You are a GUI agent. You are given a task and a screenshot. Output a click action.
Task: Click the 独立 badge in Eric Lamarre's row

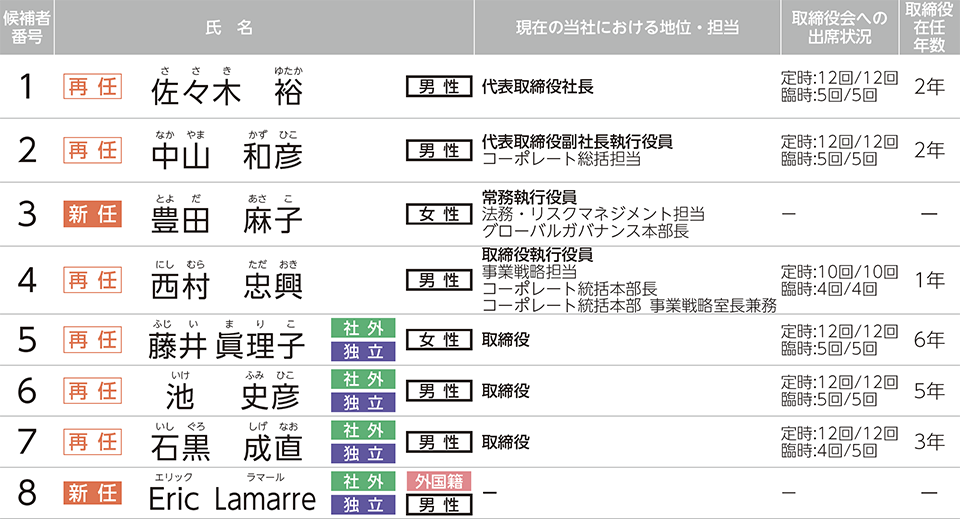(362, 504)
